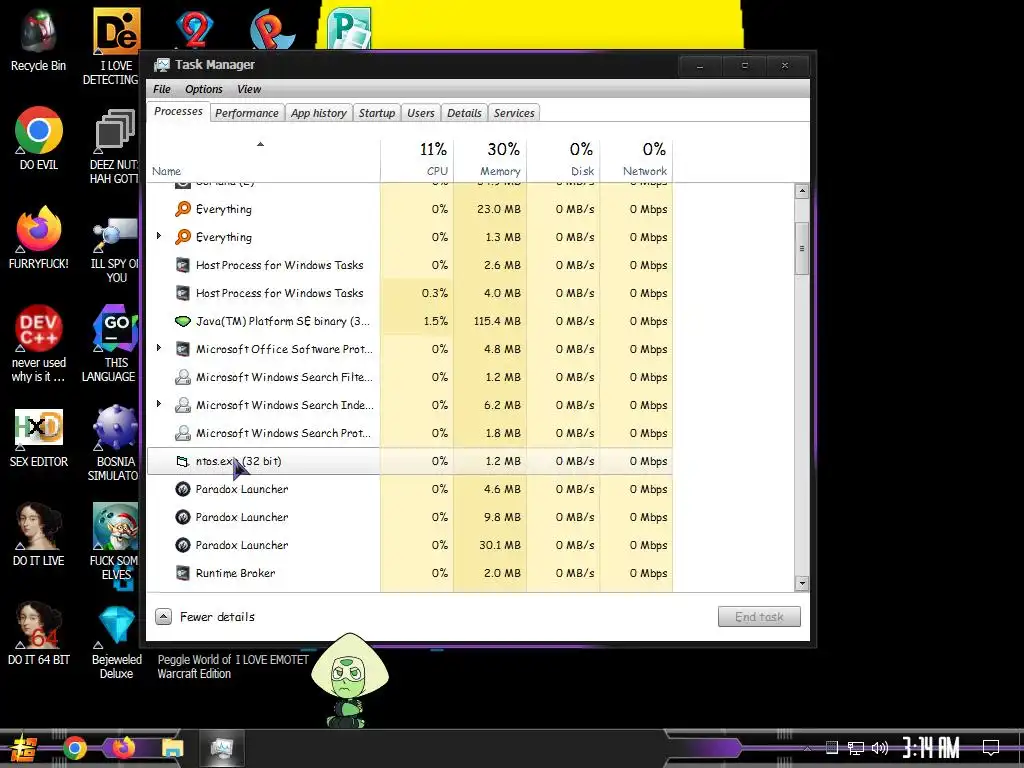1024x768 pixels.
Task: Click the Host Process icon using 2.6 MB
Action: (x=183, y=265)
